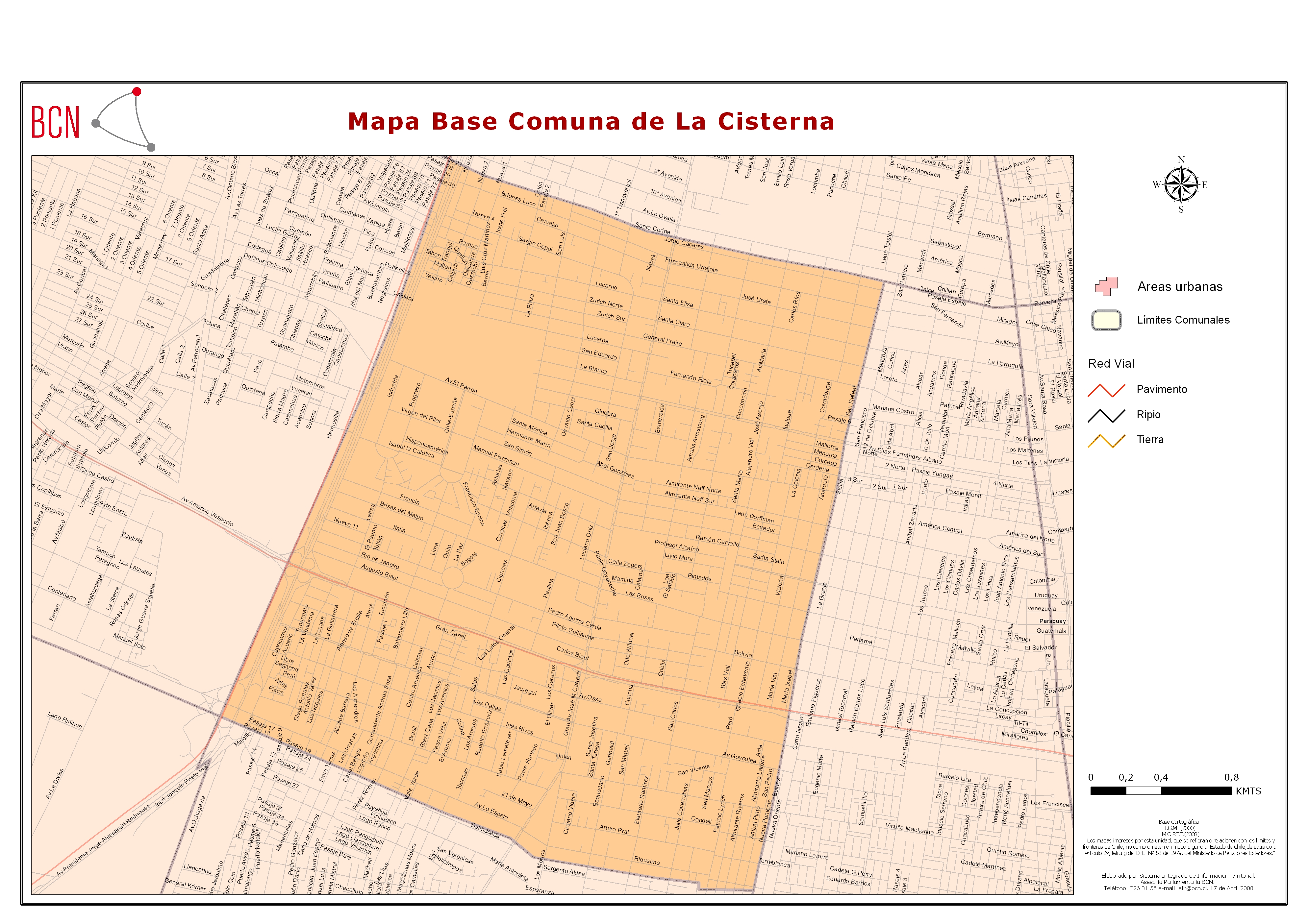The image size is (1308, 924).
Task: Click the KMTS scale bar
Action: tap(1161, 791)
